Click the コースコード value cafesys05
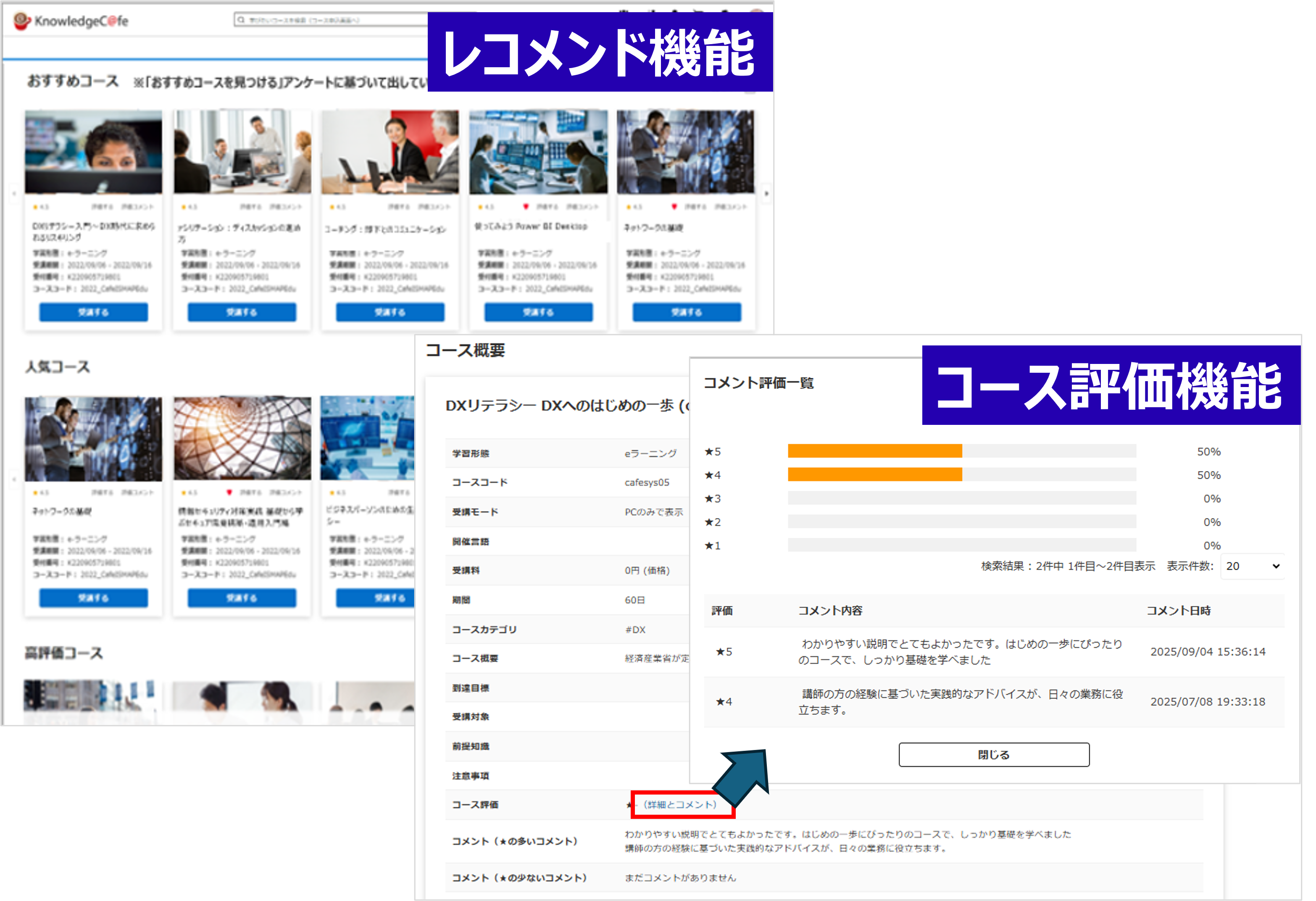 tap(646, 482)
